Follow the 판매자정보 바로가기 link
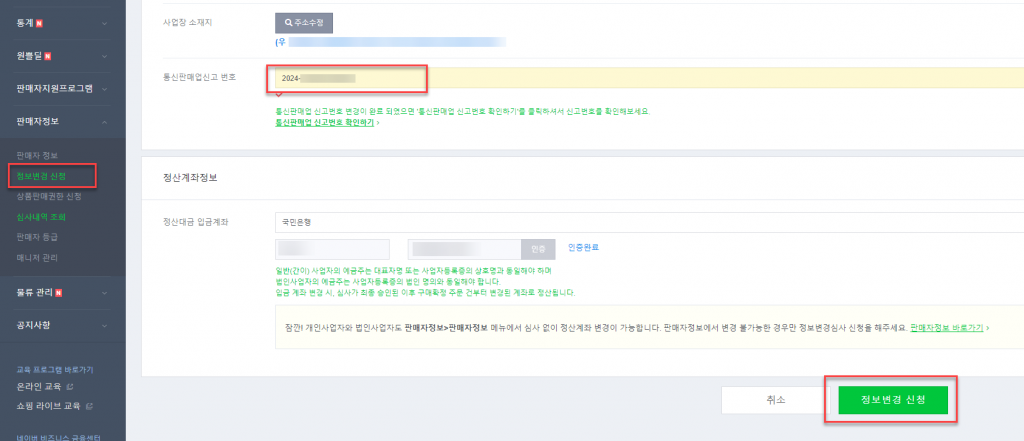This screenshot has height=441, width=1024. [946, 327]
